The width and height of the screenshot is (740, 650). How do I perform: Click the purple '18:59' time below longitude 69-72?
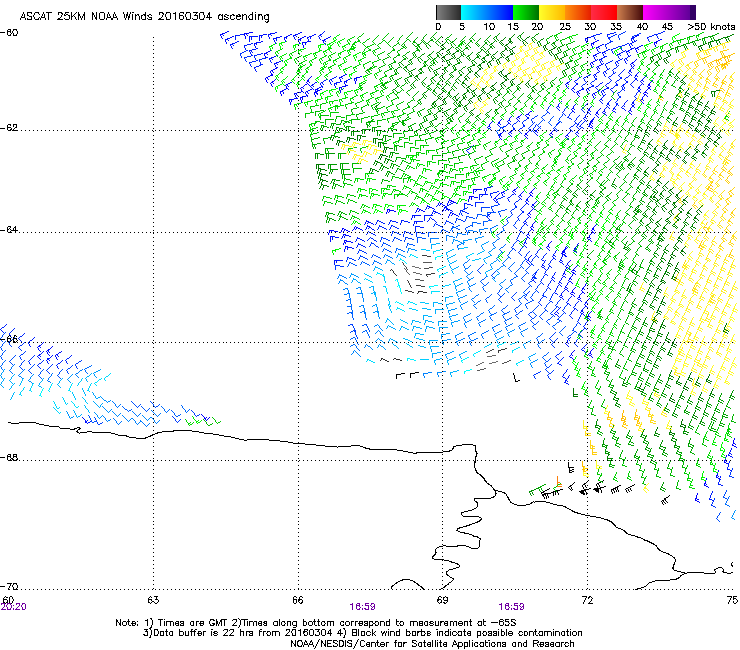point(512,607)
